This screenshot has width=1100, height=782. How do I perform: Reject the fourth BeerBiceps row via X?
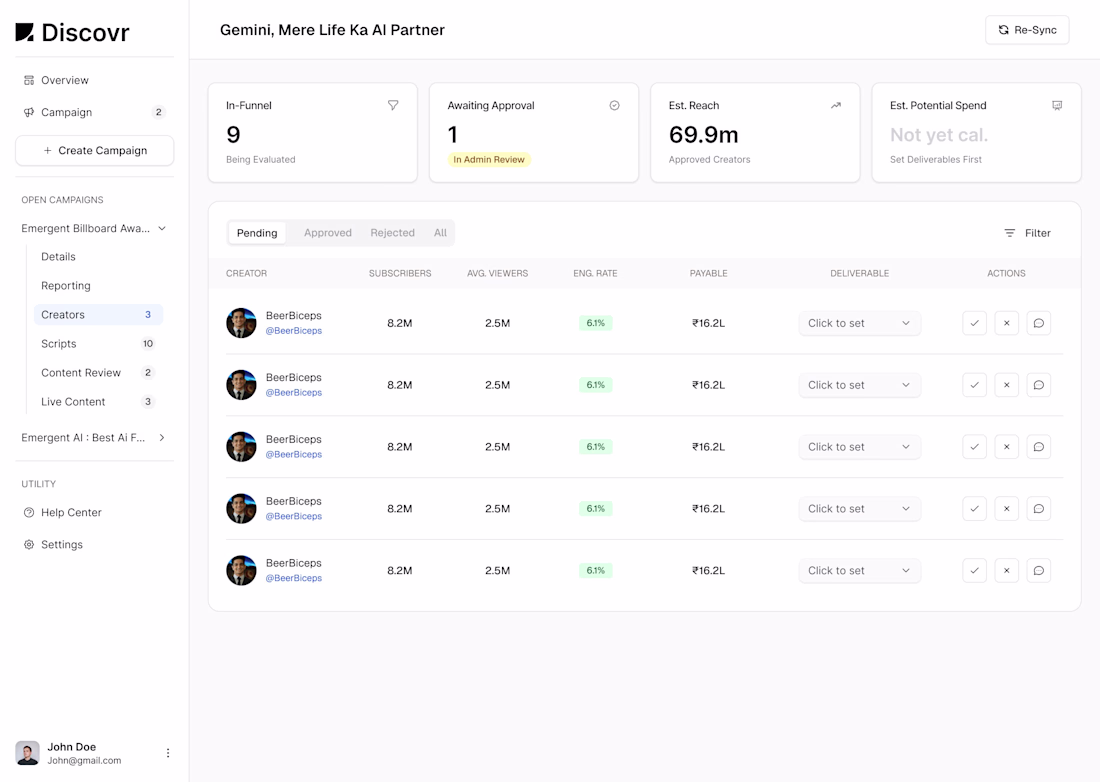1006,508
